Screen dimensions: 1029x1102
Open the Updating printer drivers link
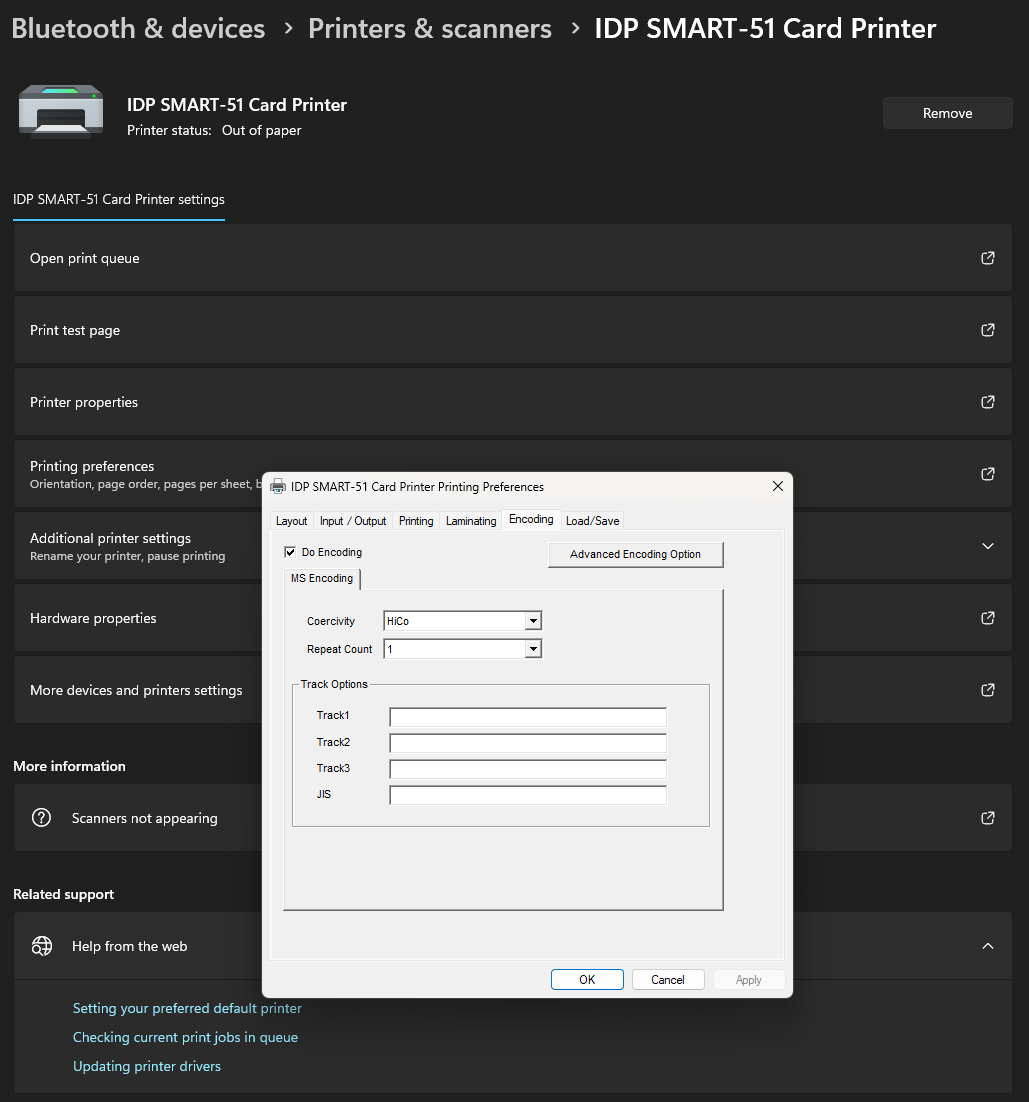pos(147,1066)
